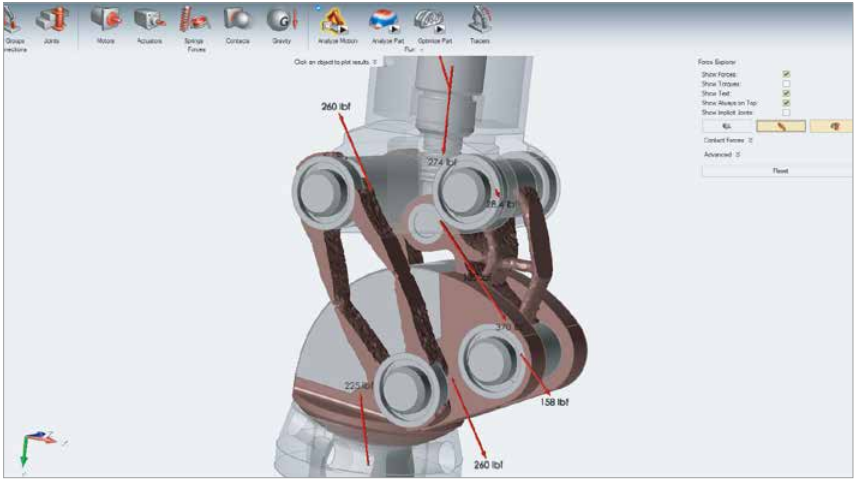Image resolution: width=856 pixels, height=480 pixels.
Task: Click the Analyze Part icon
Action: pos(384,20)
